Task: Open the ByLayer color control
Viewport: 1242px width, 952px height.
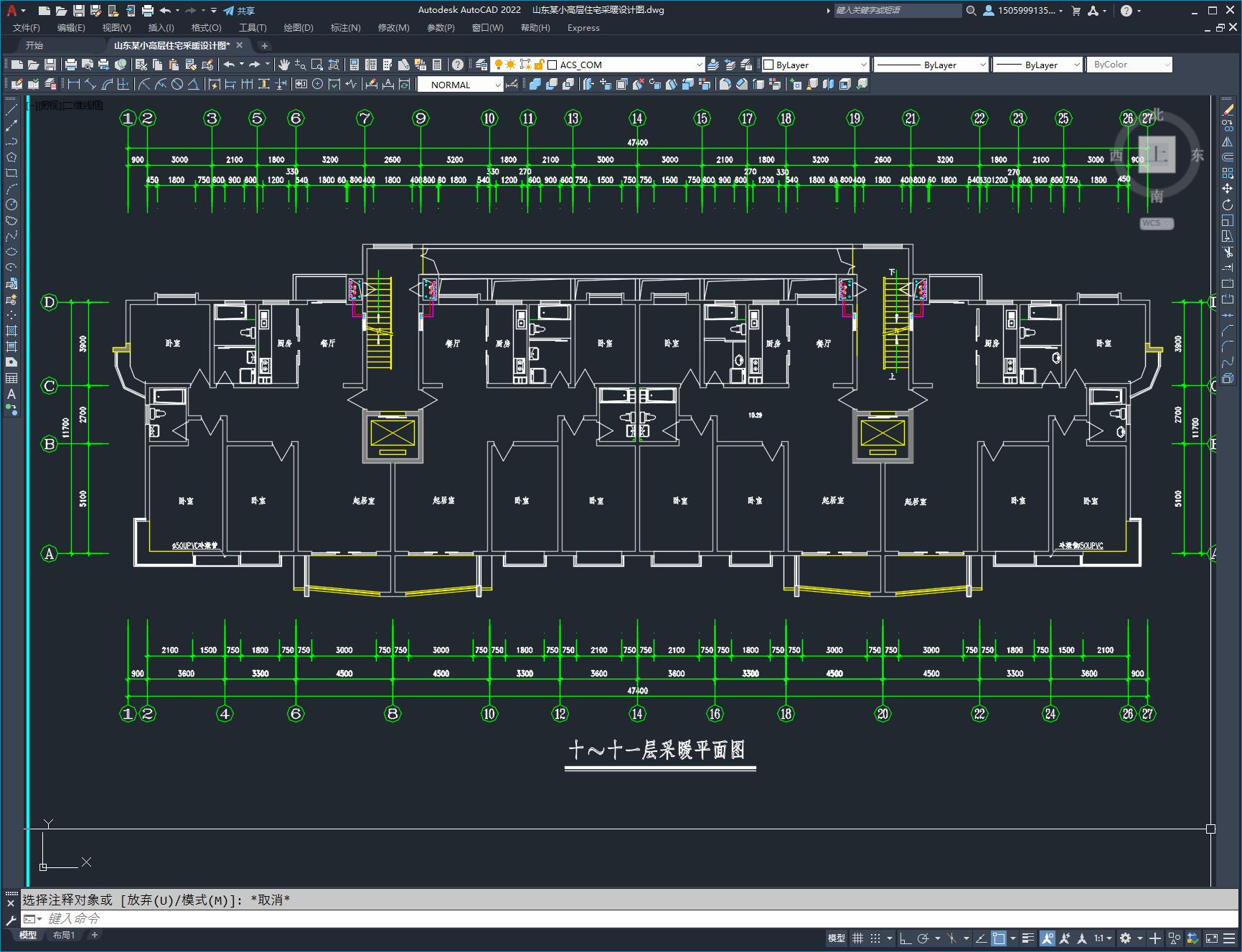Action: click(x=815, y=65)
